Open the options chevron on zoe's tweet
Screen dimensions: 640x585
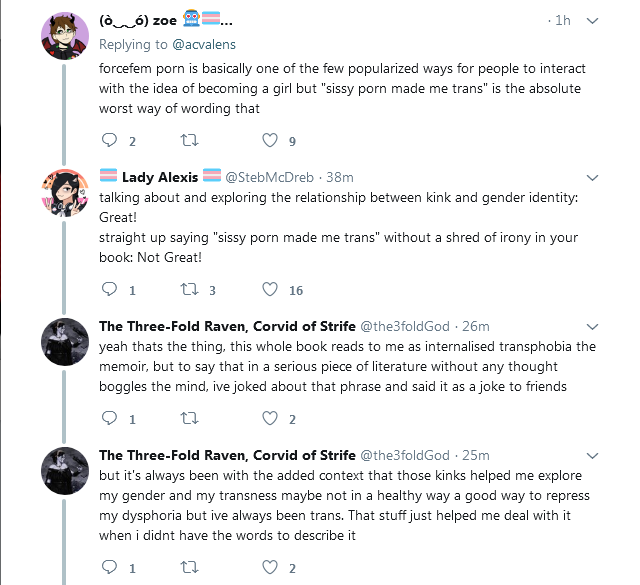point(592,20)
